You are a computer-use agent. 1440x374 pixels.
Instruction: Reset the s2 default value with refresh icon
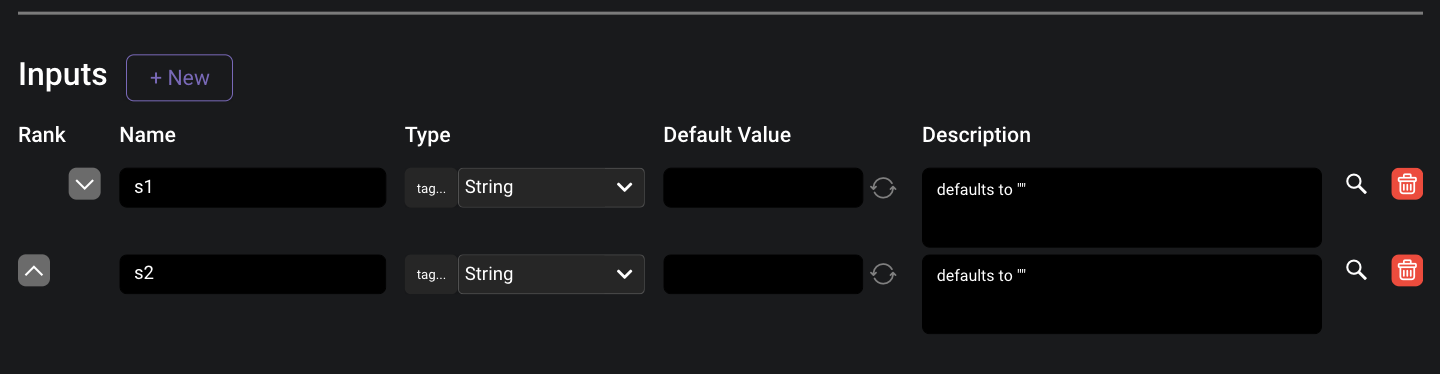(x=883, y=274)
